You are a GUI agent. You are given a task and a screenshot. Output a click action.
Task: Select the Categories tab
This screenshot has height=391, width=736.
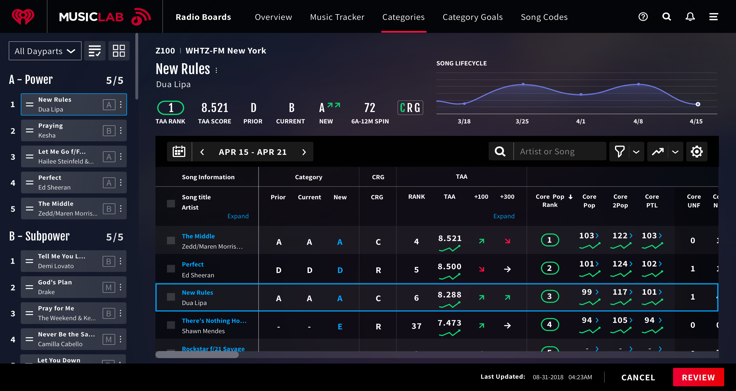(403, 17)
